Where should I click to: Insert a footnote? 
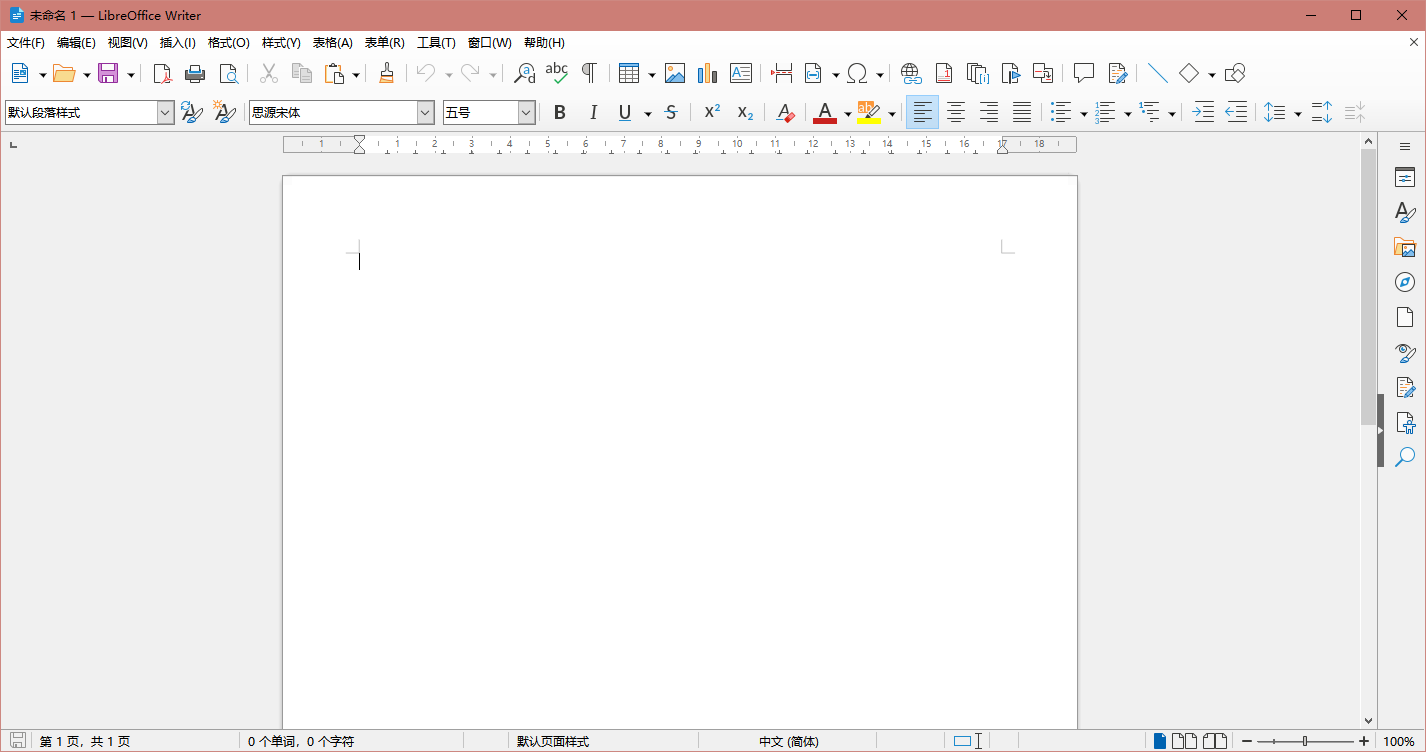pos(943,73)
